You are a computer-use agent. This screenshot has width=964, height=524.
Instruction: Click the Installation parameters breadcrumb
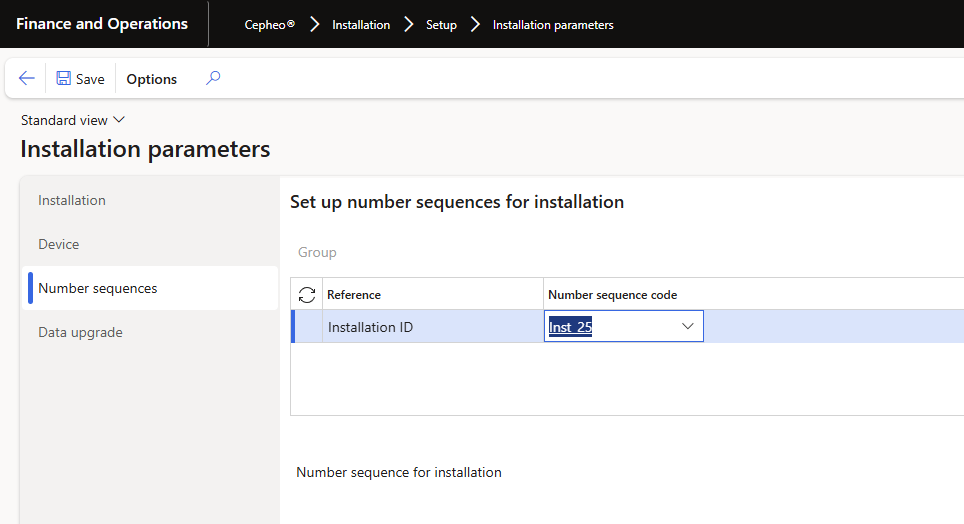pyautogui.click(x=553, y=25)
